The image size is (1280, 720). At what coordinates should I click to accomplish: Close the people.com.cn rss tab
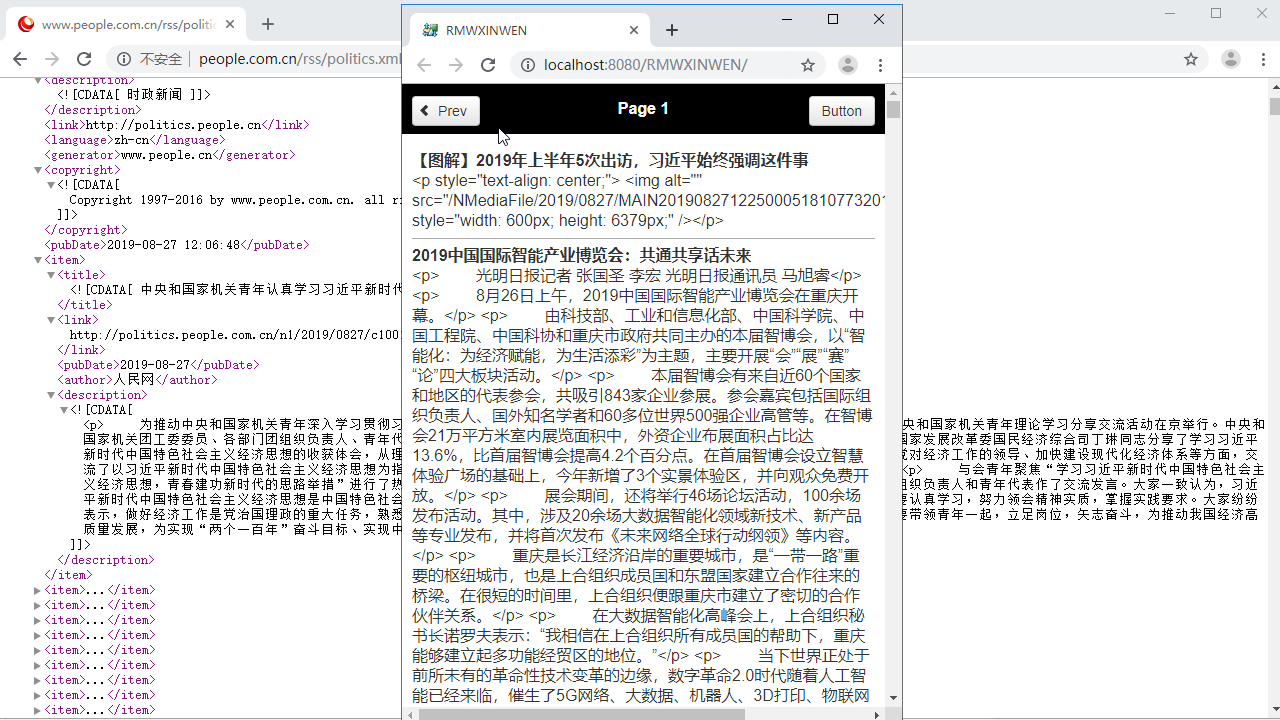[231, 24]
